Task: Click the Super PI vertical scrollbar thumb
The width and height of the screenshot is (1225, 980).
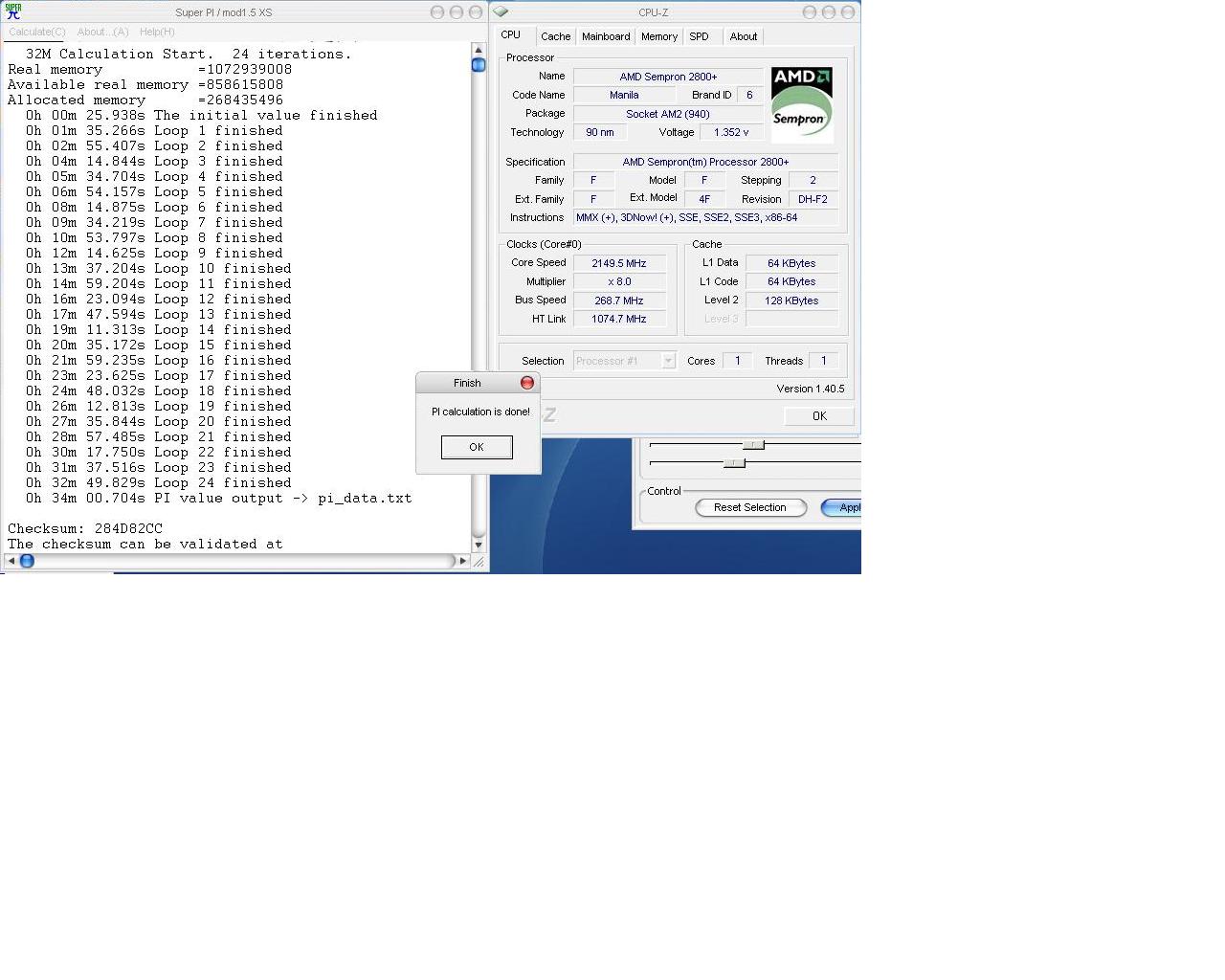Action: 479,65
